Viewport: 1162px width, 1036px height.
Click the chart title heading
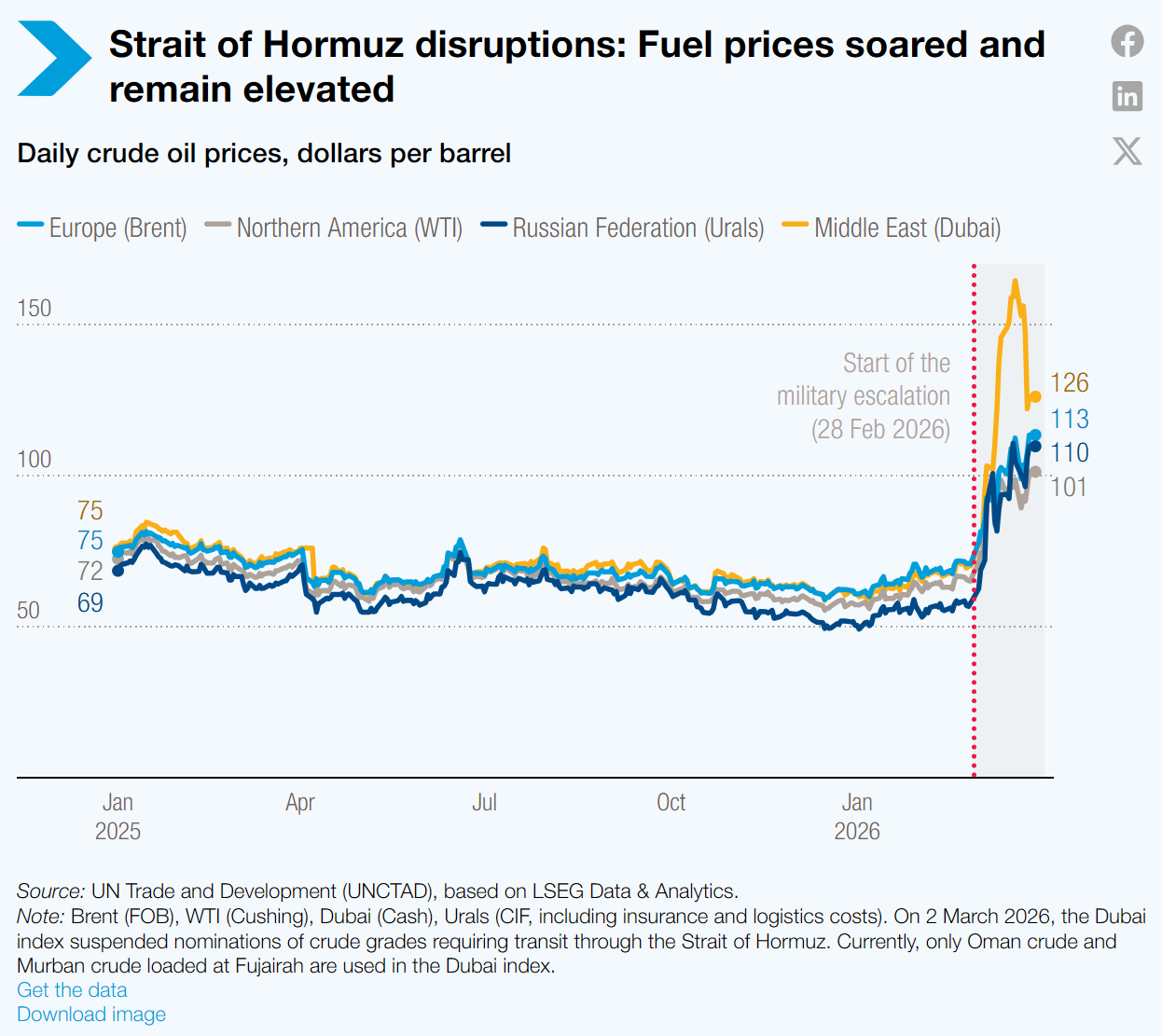pos(577,66)
